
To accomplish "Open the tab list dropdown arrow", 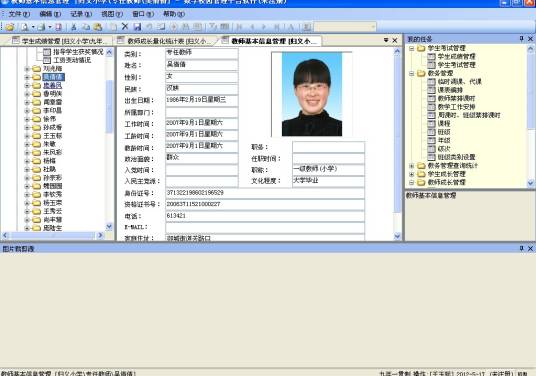I will (386, 40).
